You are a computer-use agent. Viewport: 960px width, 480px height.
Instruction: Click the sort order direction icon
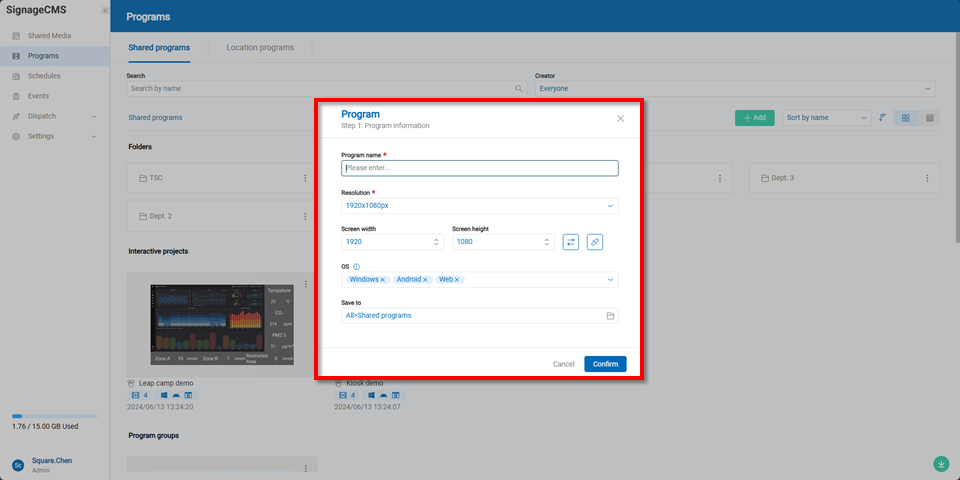(x=882, y=118)
